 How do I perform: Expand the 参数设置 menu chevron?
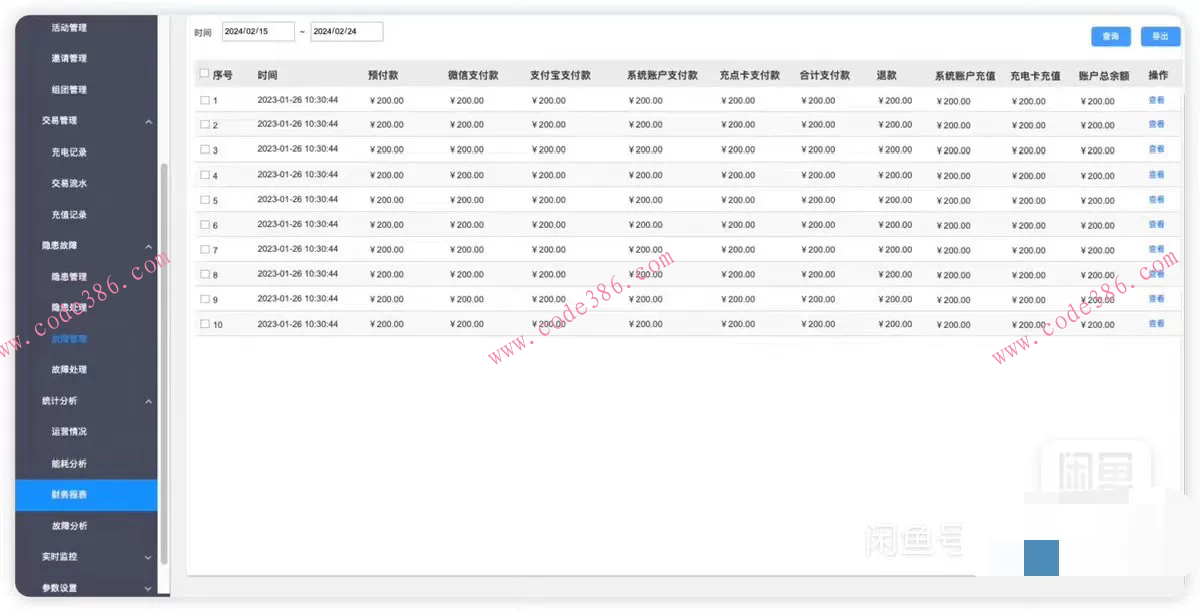(149, 588)
